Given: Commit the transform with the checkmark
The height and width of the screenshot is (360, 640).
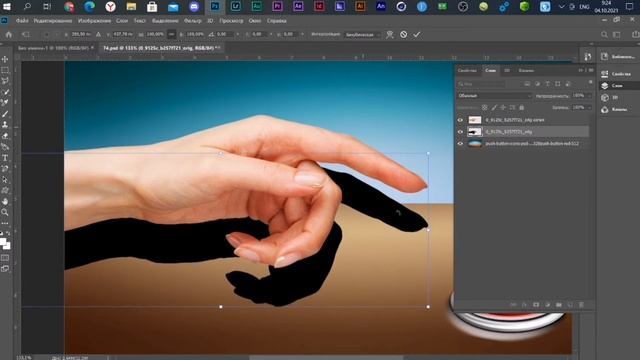Looking at the screenshot, I should (416, 35).
